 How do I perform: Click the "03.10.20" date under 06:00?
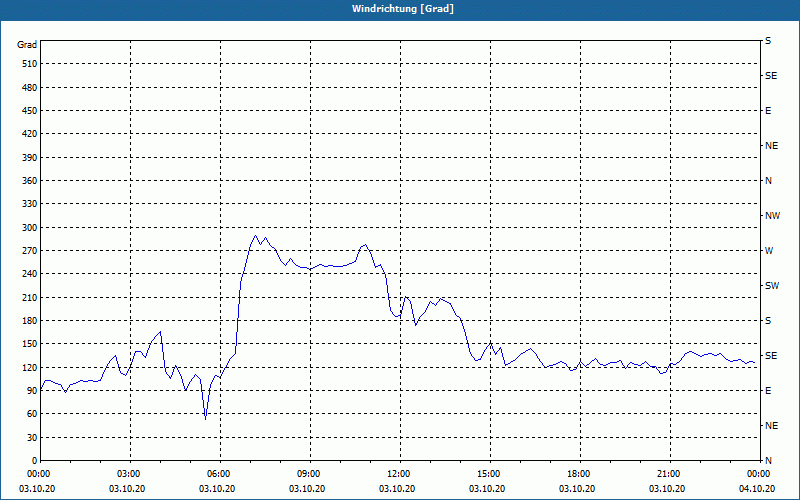[217, 489]
